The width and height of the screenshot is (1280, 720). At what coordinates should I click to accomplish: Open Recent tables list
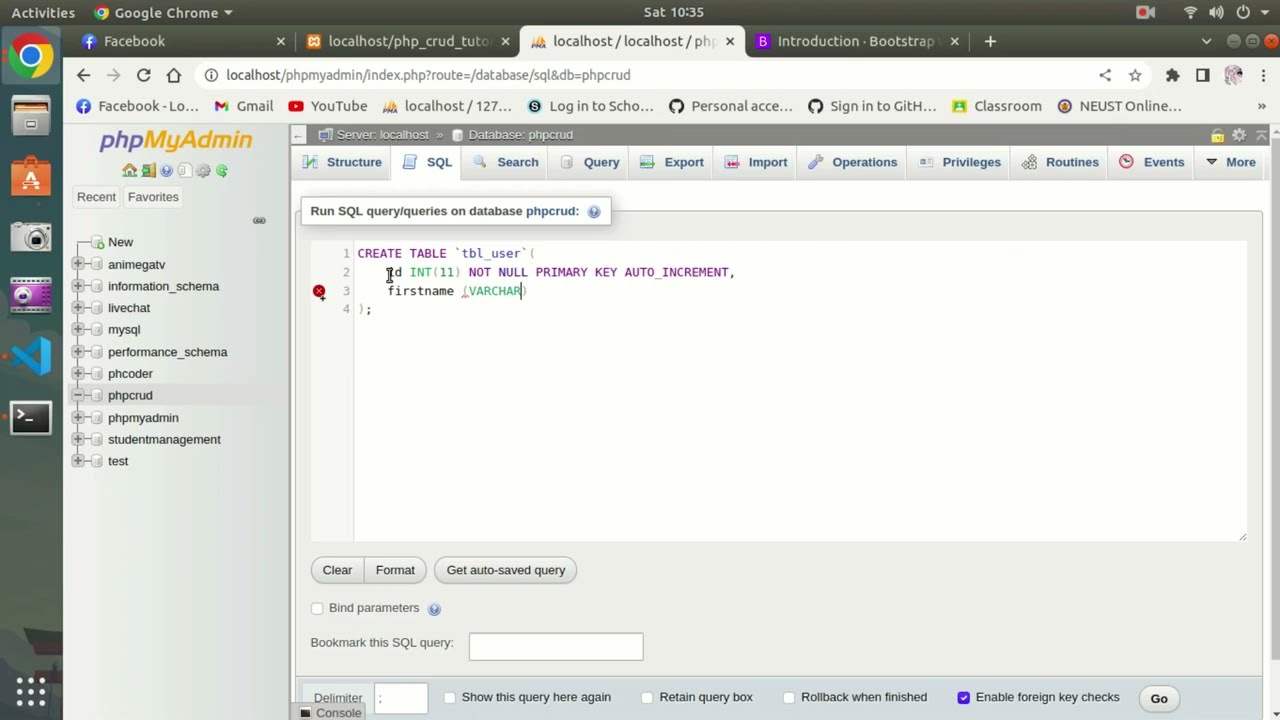click(97, 197)
